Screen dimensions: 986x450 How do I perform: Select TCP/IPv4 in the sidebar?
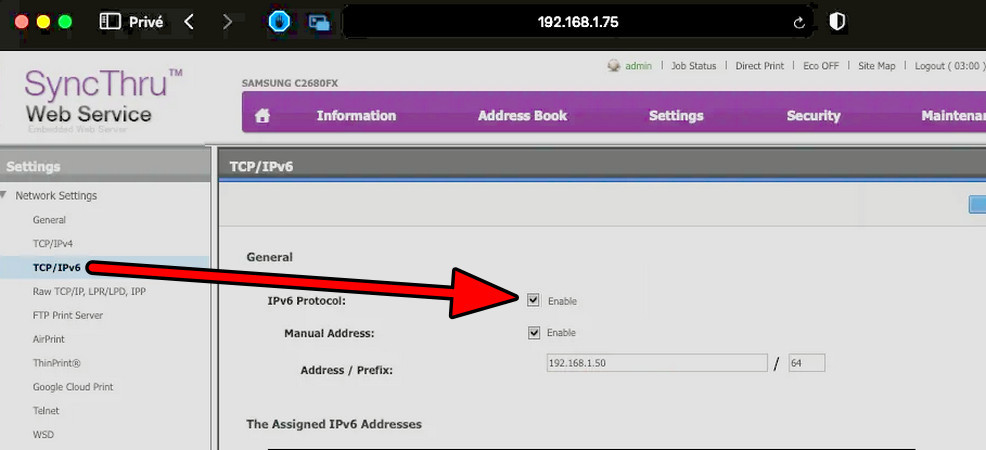(53, 243)
